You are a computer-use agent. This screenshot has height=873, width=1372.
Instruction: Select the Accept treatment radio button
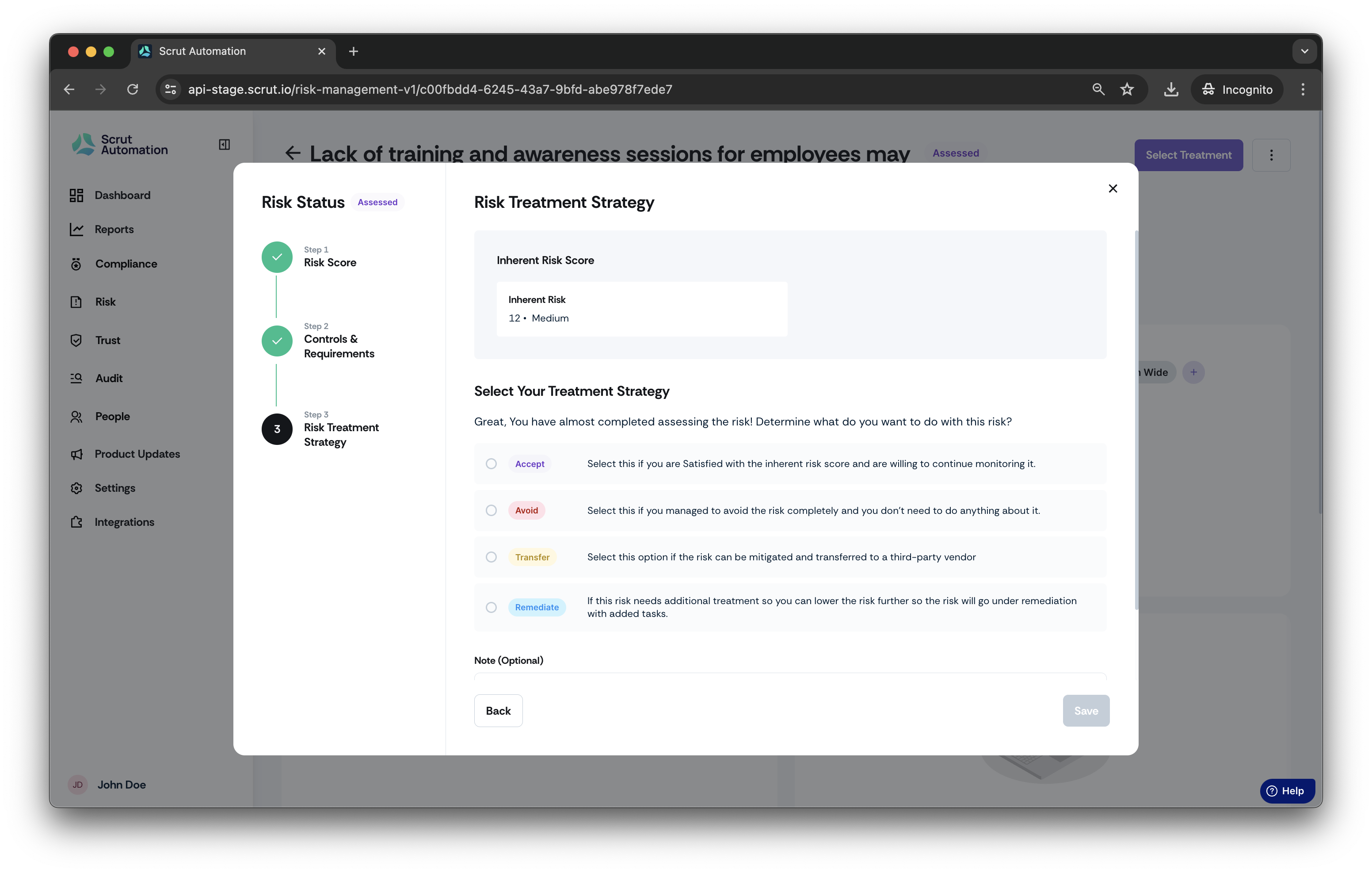tap(491, 463)
